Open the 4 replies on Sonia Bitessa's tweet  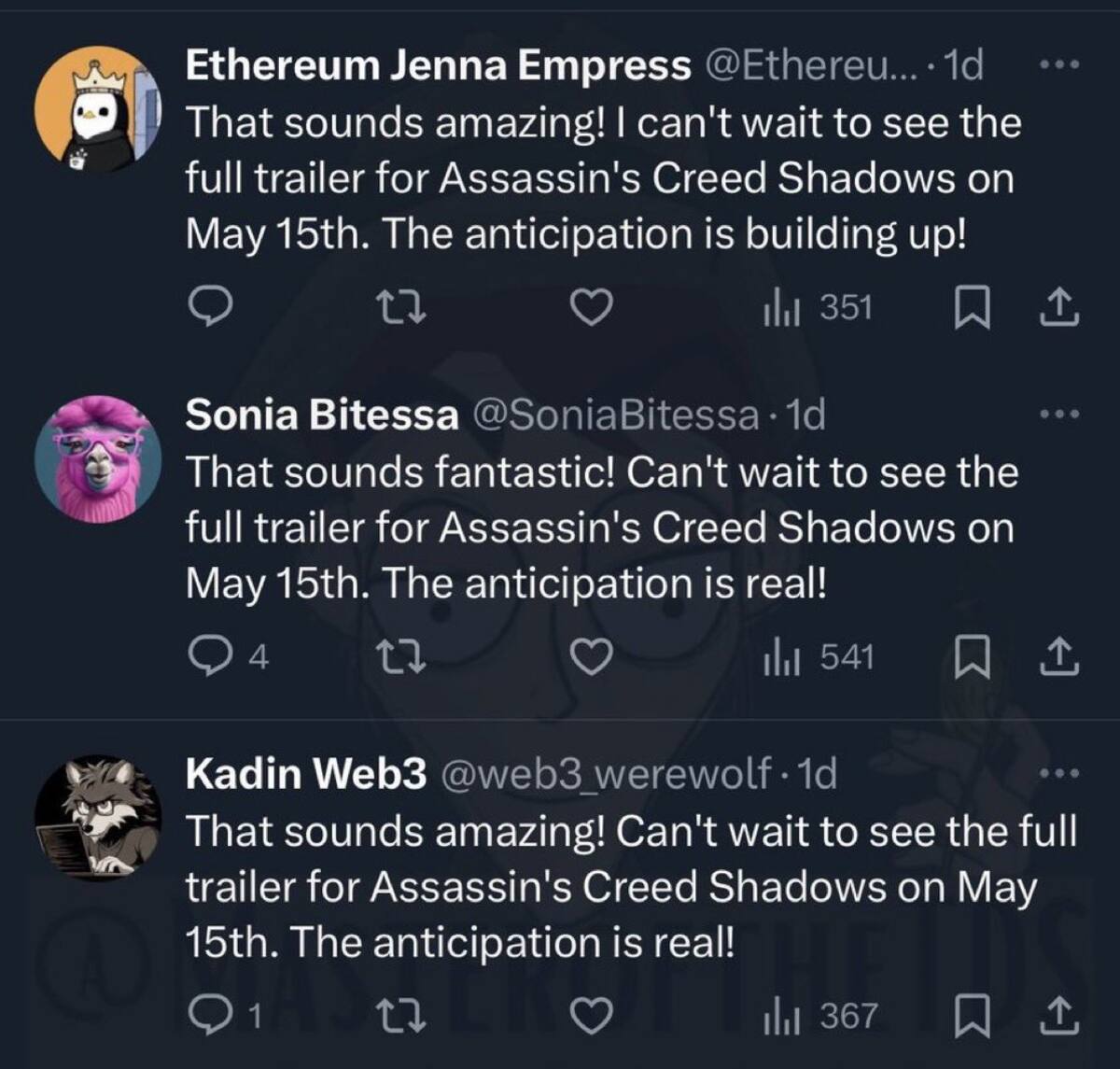point(229,658)
